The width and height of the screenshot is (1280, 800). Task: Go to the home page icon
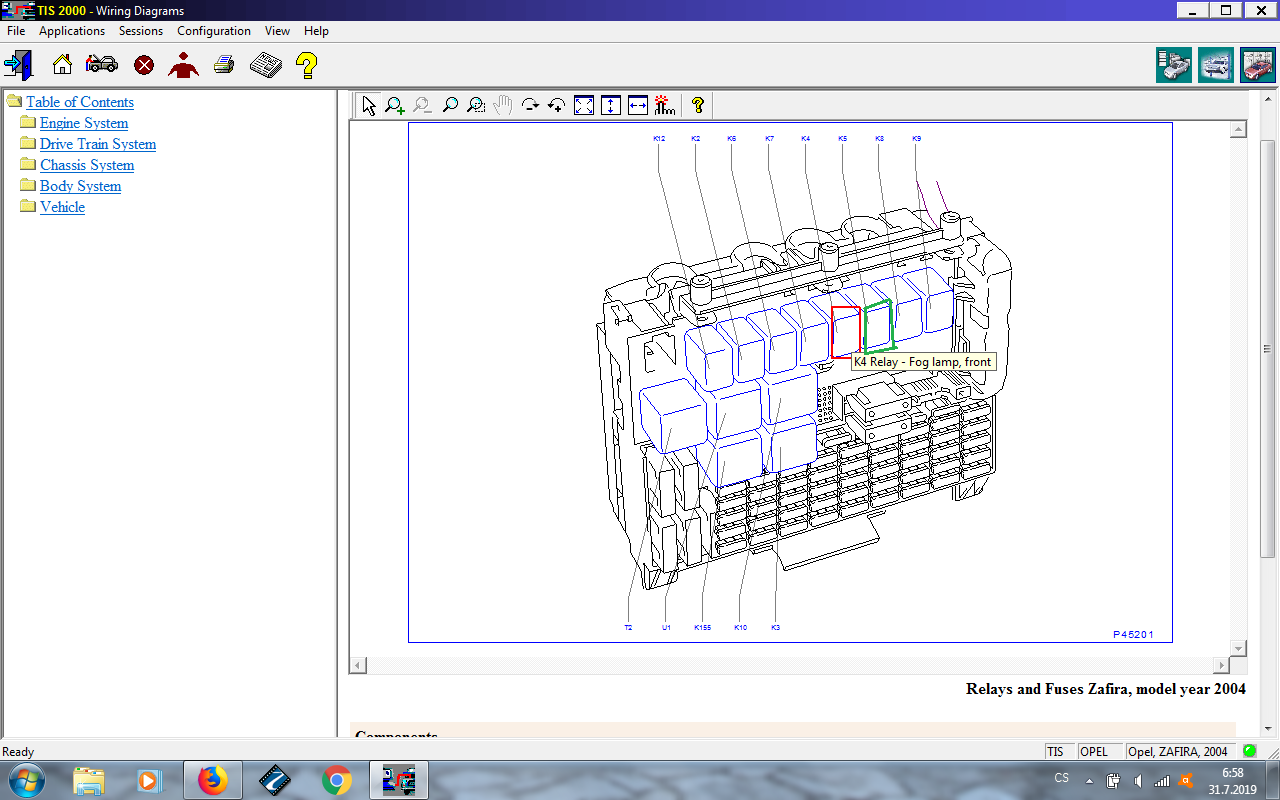(x=62, y=66)
